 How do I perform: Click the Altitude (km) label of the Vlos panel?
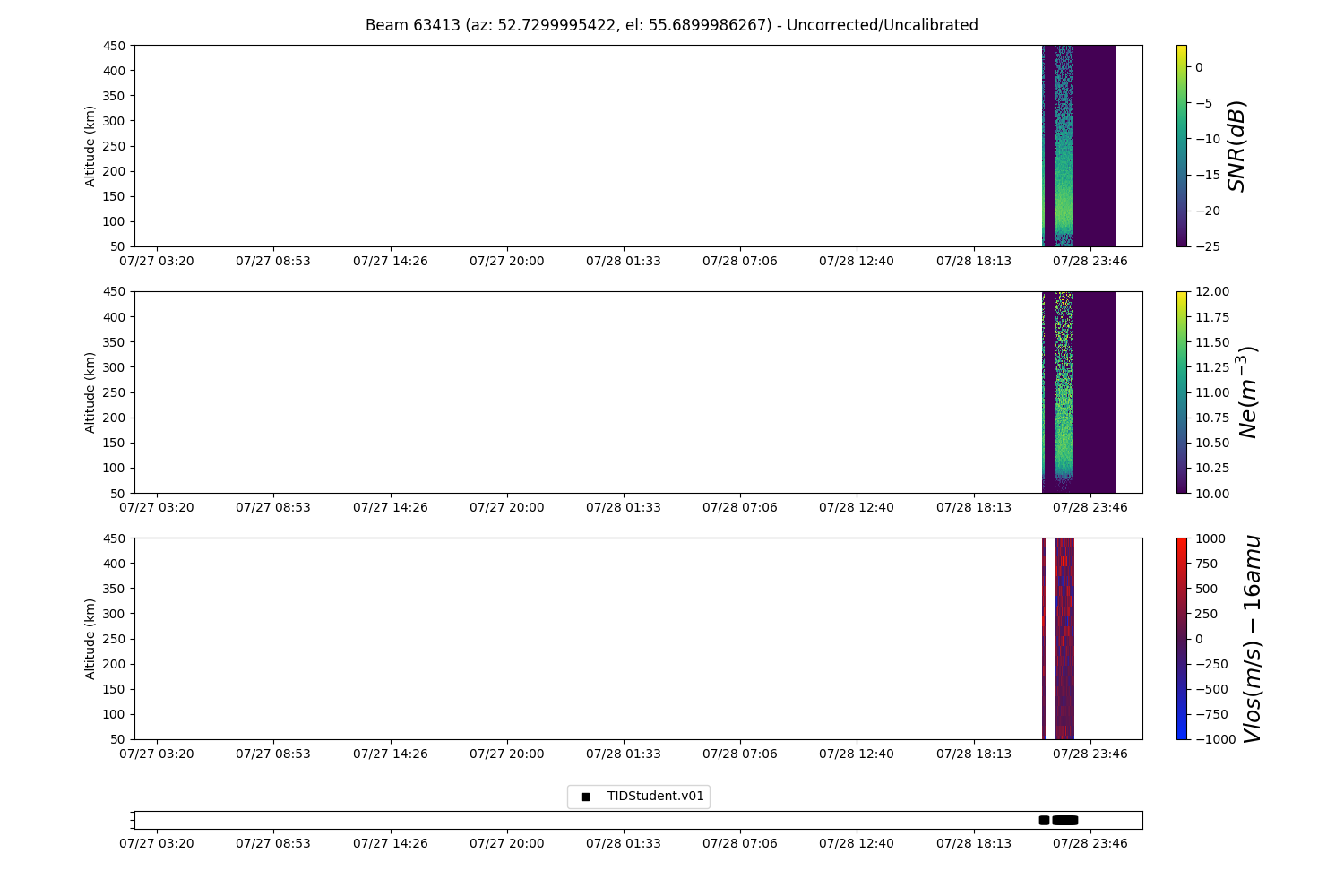pyautogui.click(x=90, y=638)
